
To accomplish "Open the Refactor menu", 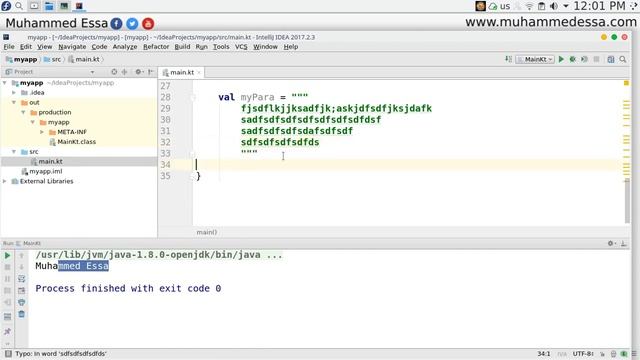I will [156, 47].
